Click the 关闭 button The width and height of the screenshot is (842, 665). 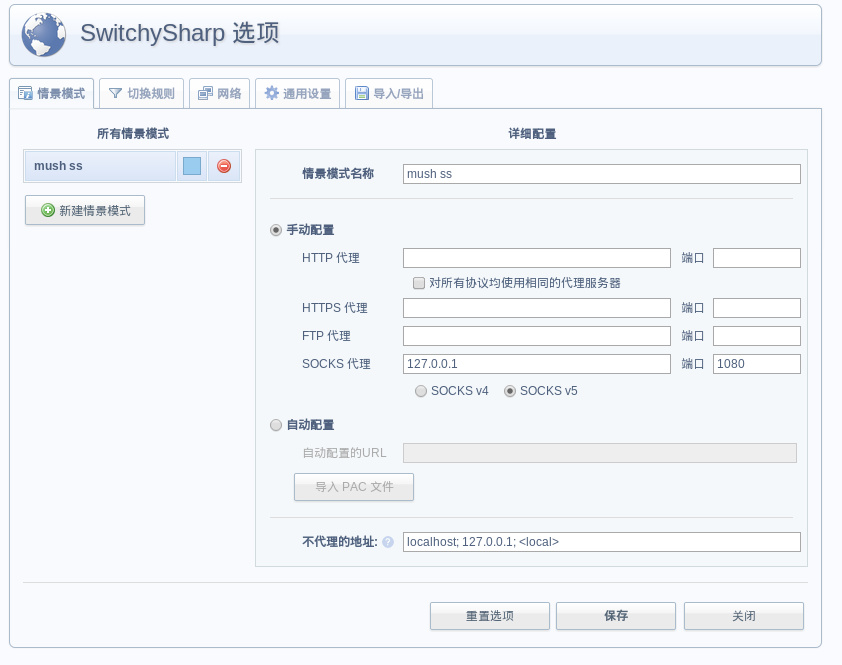point(744,616)
